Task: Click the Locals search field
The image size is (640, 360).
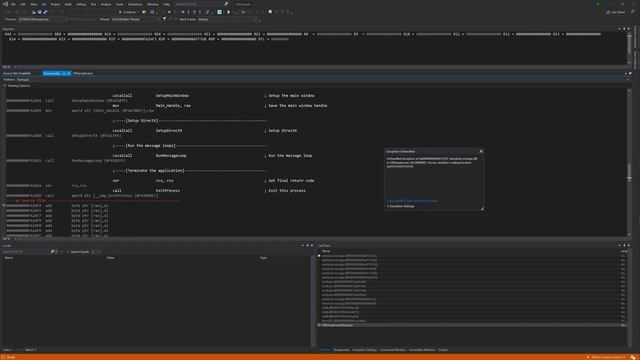Action: click(x=26, y=252)
